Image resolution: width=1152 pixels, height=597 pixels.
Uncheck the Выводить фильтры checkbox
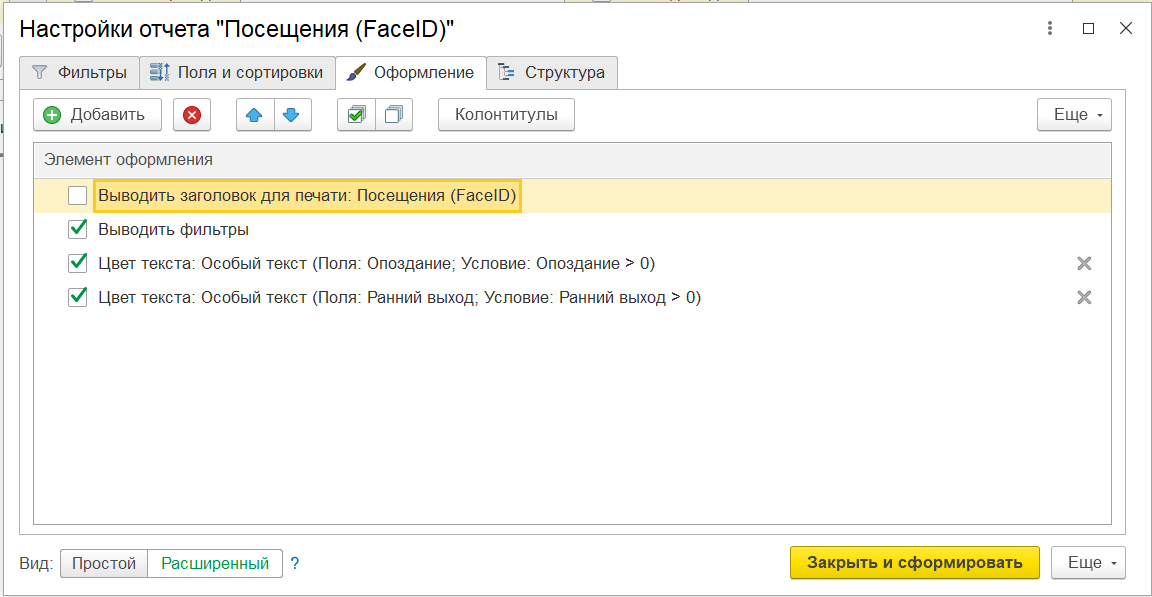[x=78, y=229]
